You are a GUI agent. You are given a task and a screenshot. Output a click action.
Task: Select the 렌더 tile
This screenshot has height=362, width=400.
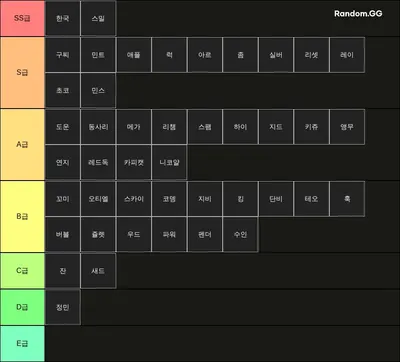coord(205,235)
